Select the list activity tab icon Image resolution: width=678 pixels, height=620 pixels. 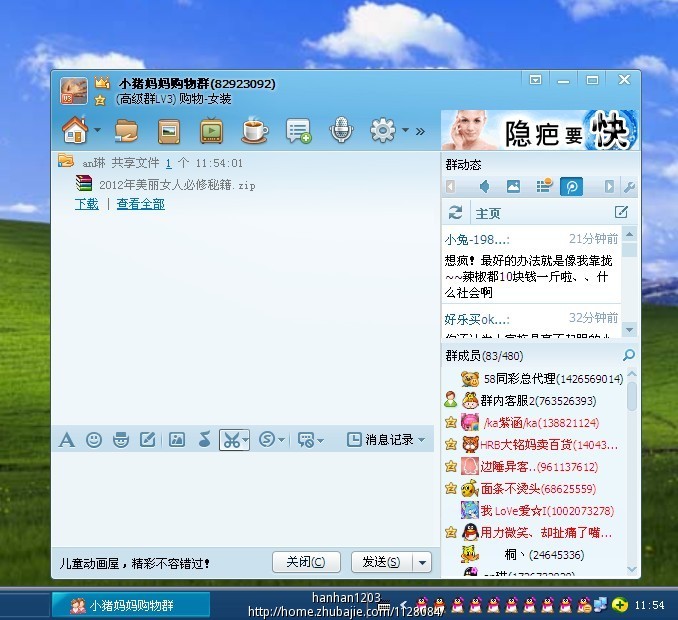(544, 186)
